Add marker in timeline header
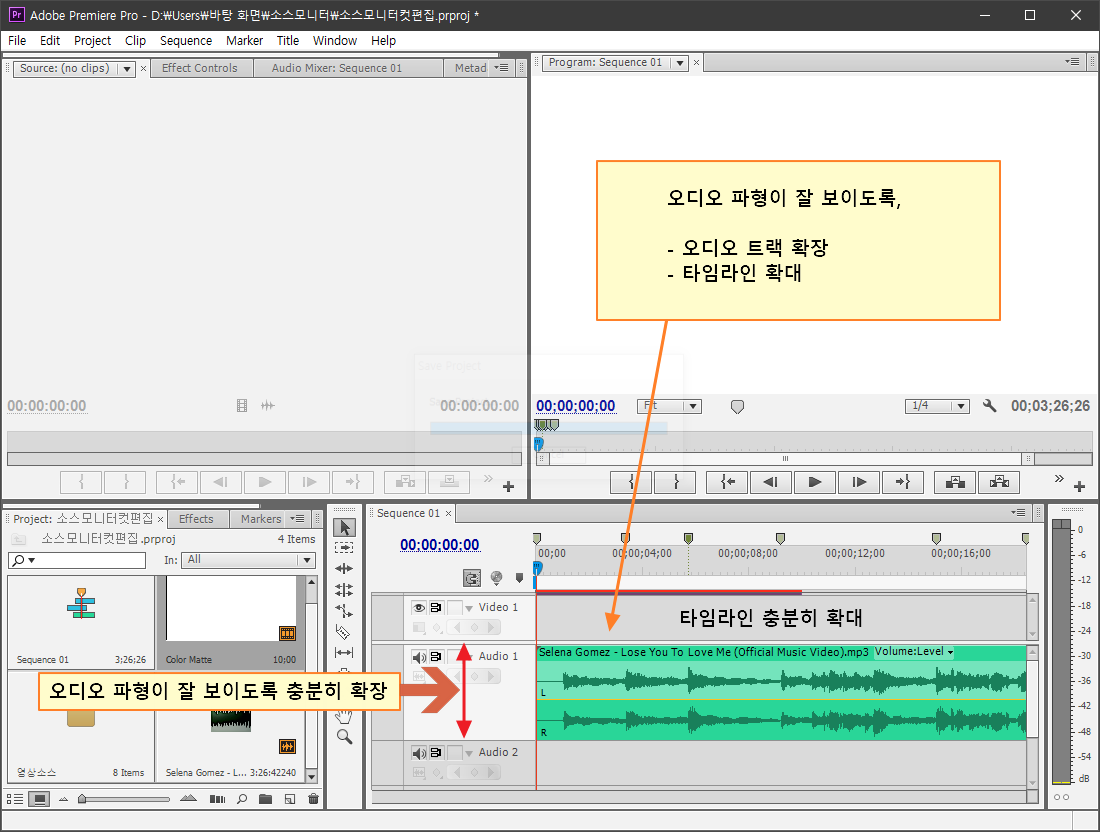 [519, 578]
